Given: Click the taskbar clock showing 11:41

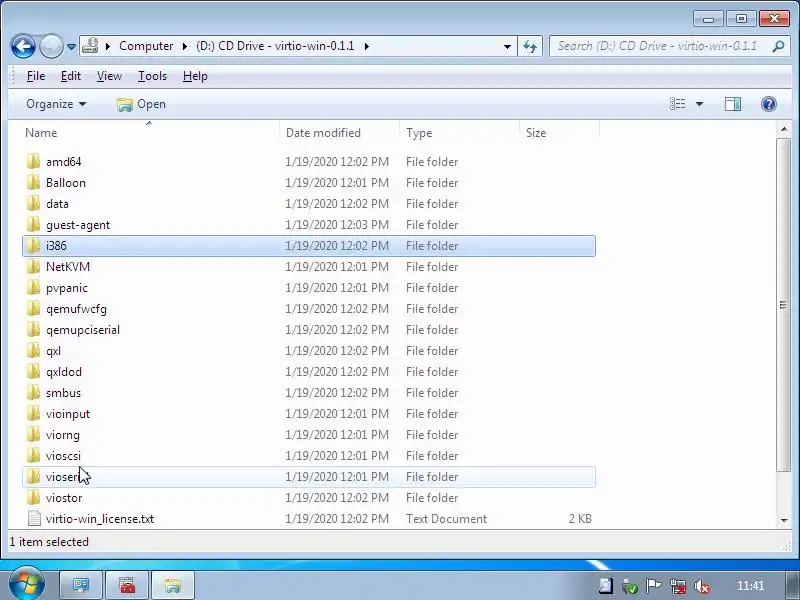Looking at the screenshot, I should [x=750, y=586].
